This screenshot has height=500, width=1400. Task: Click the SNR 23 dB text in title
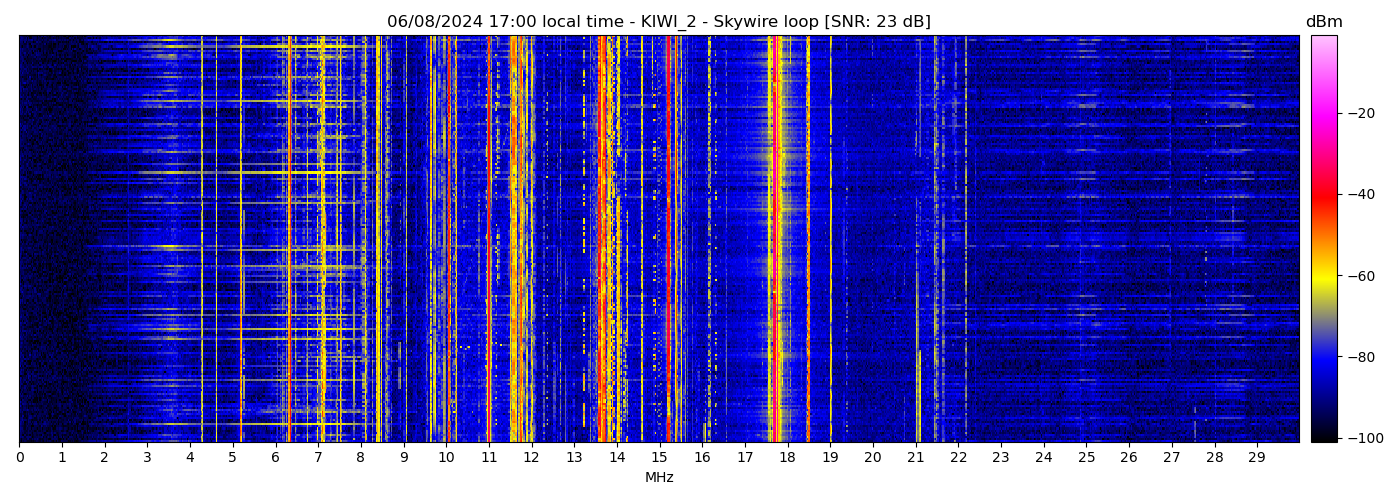(877, 22)
